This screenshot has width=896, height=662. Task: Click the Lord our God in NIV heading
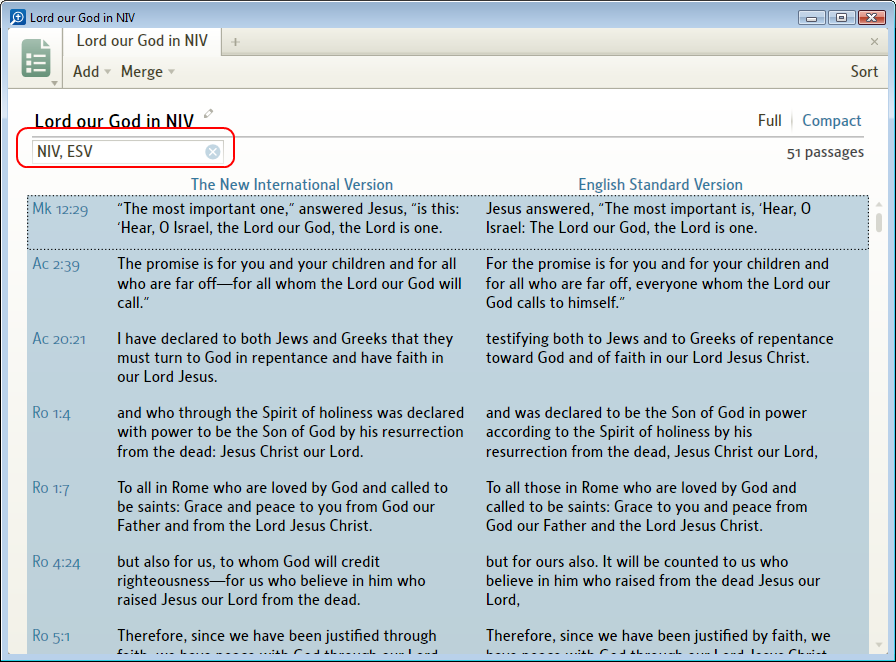[x=114, y=121]
